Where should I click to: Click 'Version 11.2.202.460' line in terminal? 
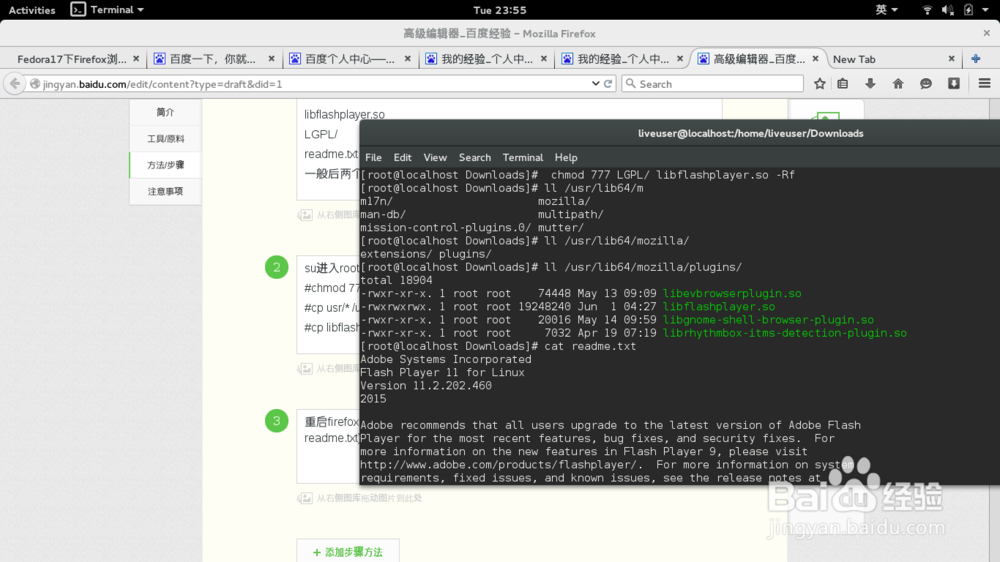click(426, 385)
